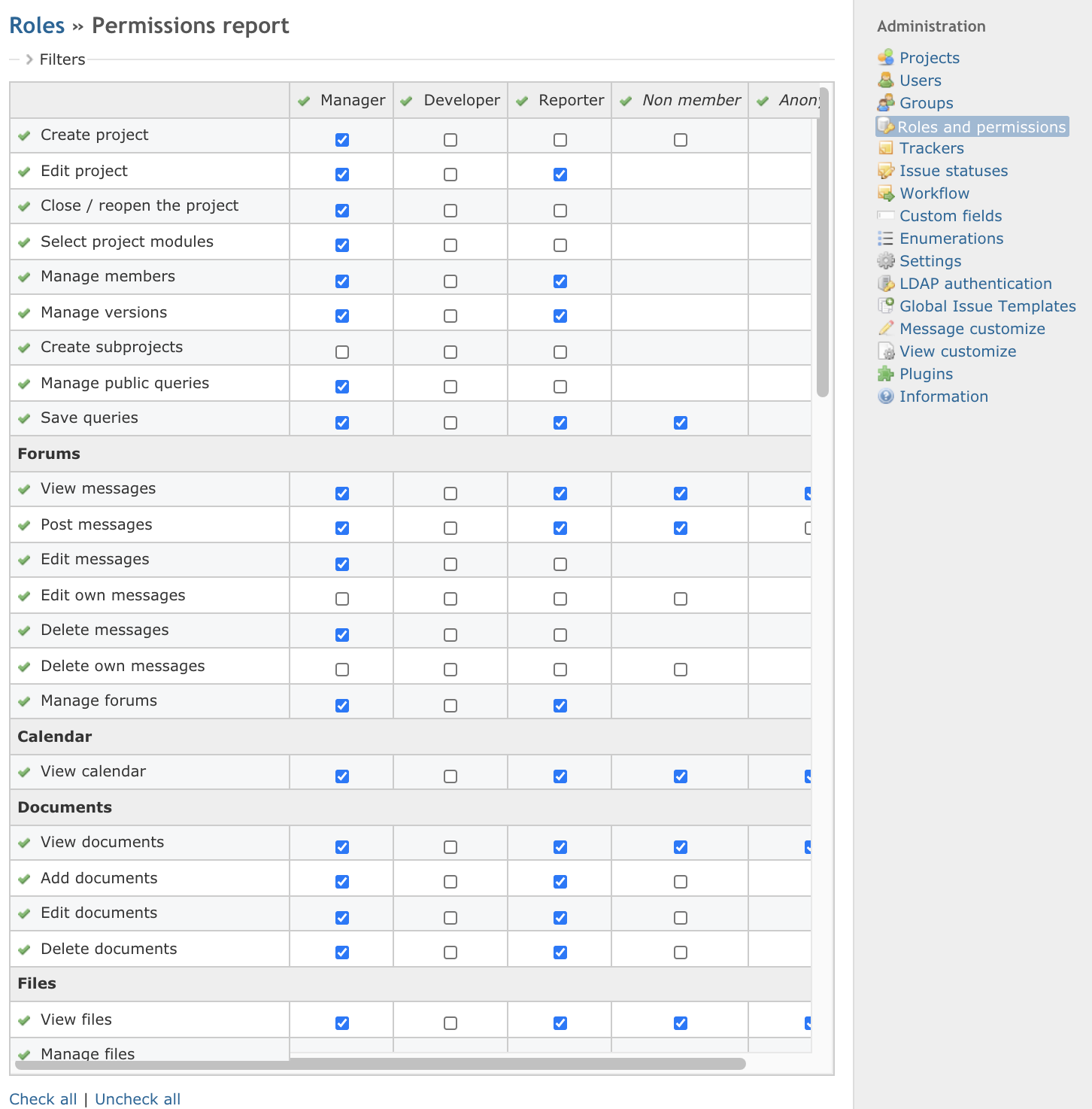Click the LDAP authentication icon
Image resolution: width=1092 pixels, height=1109 pixels.
click(886, 283)
